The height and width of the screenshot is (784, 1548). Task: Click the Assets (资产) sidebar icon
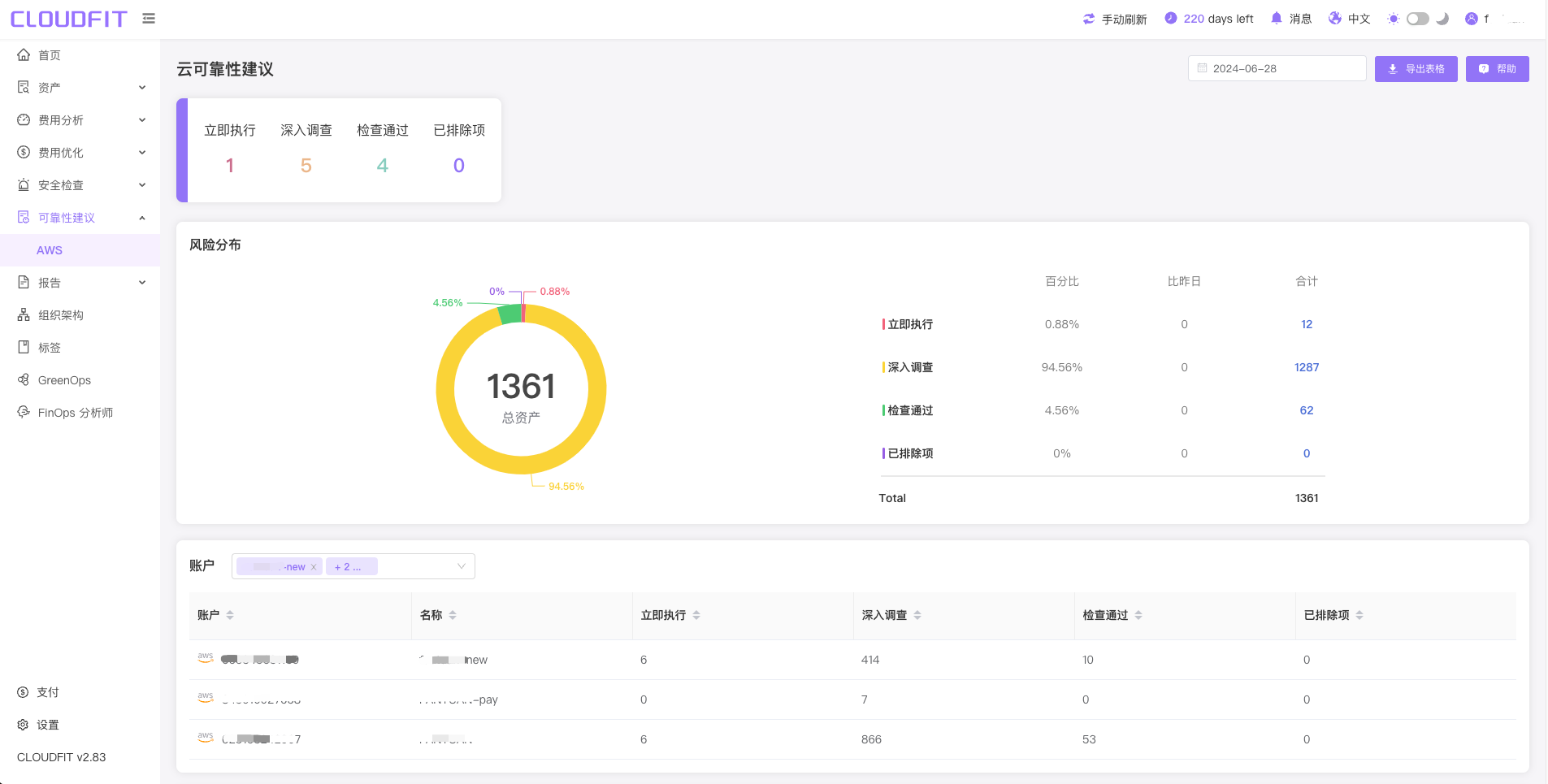24,87
